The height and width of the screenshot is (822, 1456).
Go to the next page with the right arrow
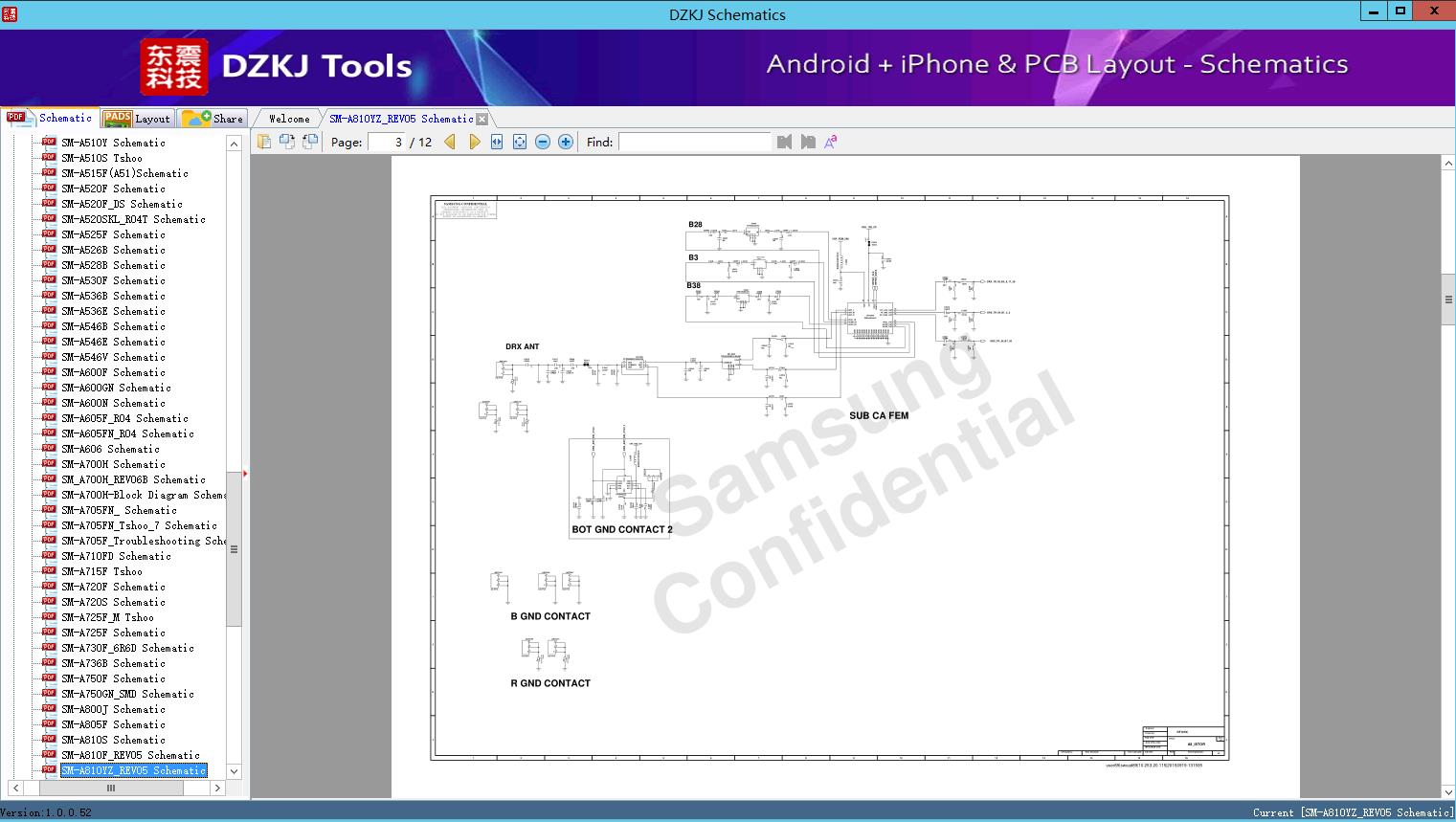click(474, 142)
